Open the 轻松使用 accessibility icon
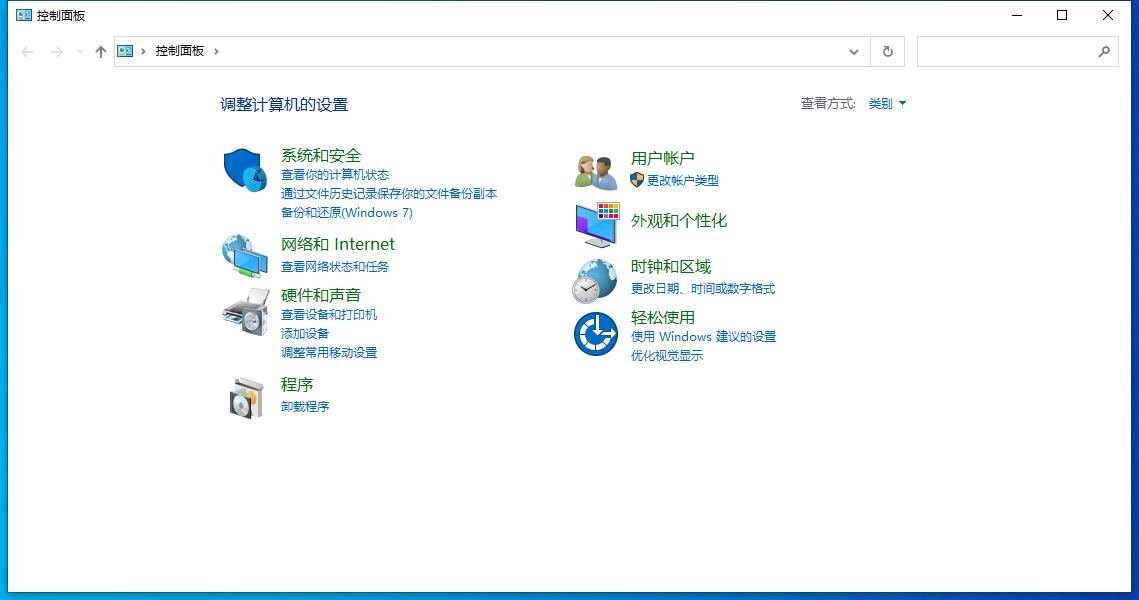Image resolution: width=1139 pixels, height=600 pixels. point(595,335)
